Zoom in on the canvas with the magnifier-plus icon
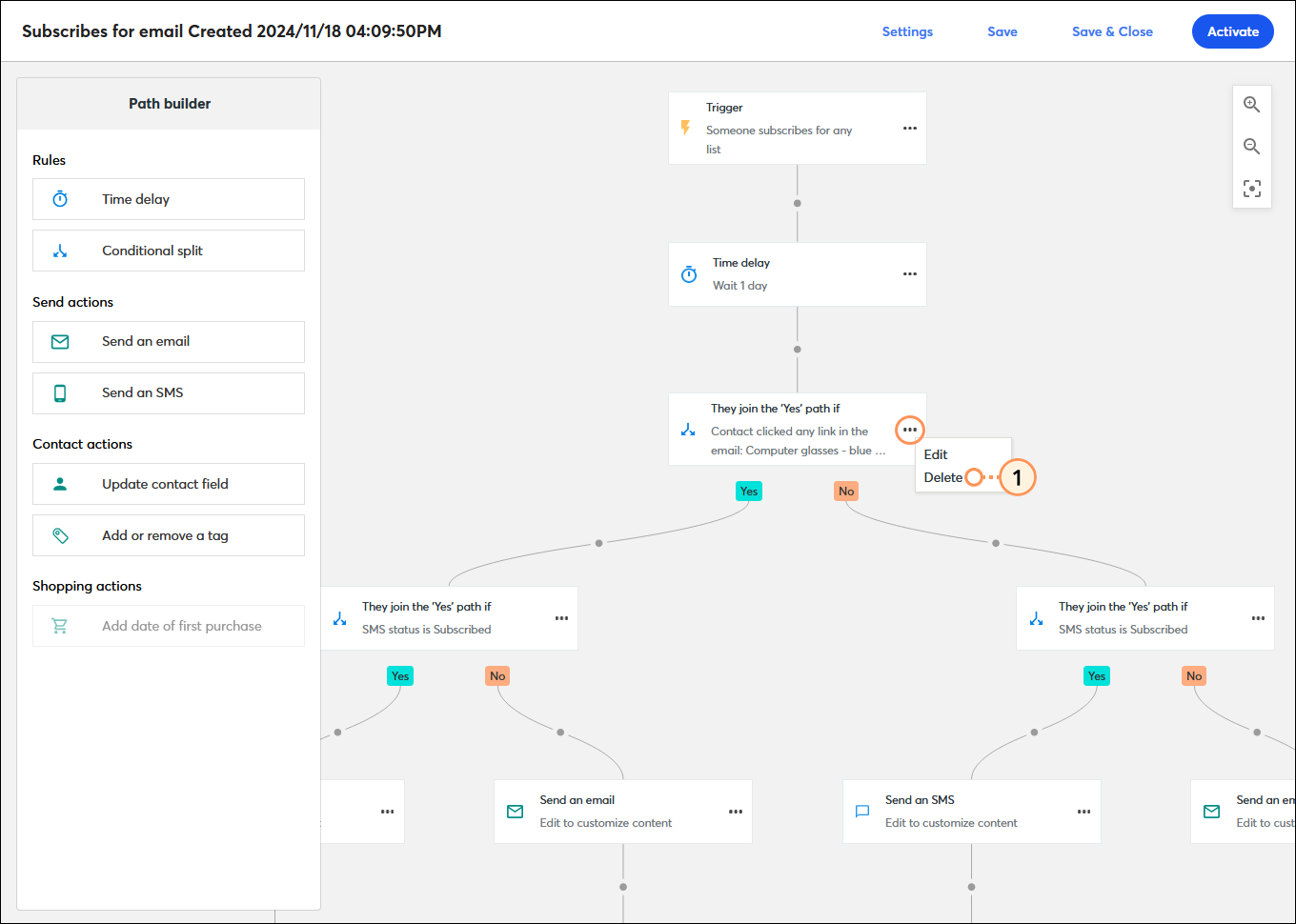The height and width of the screenshot is (924, 1296). pyautogui.click(x=1252, y=105)
